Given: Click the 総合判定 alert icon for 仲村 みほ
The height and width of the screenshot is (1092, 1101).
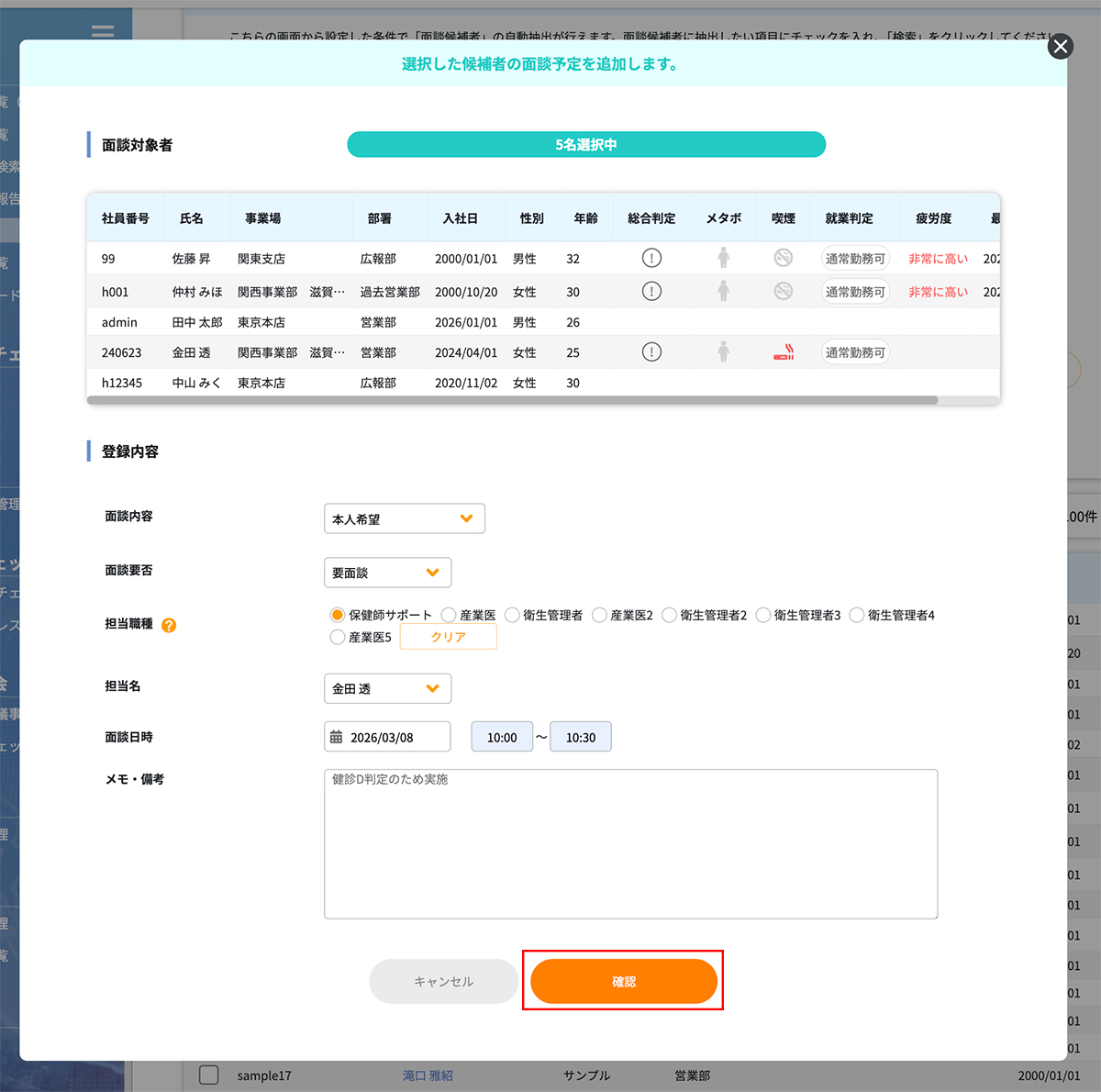Looking at the screenshot, I should [651, 292].
